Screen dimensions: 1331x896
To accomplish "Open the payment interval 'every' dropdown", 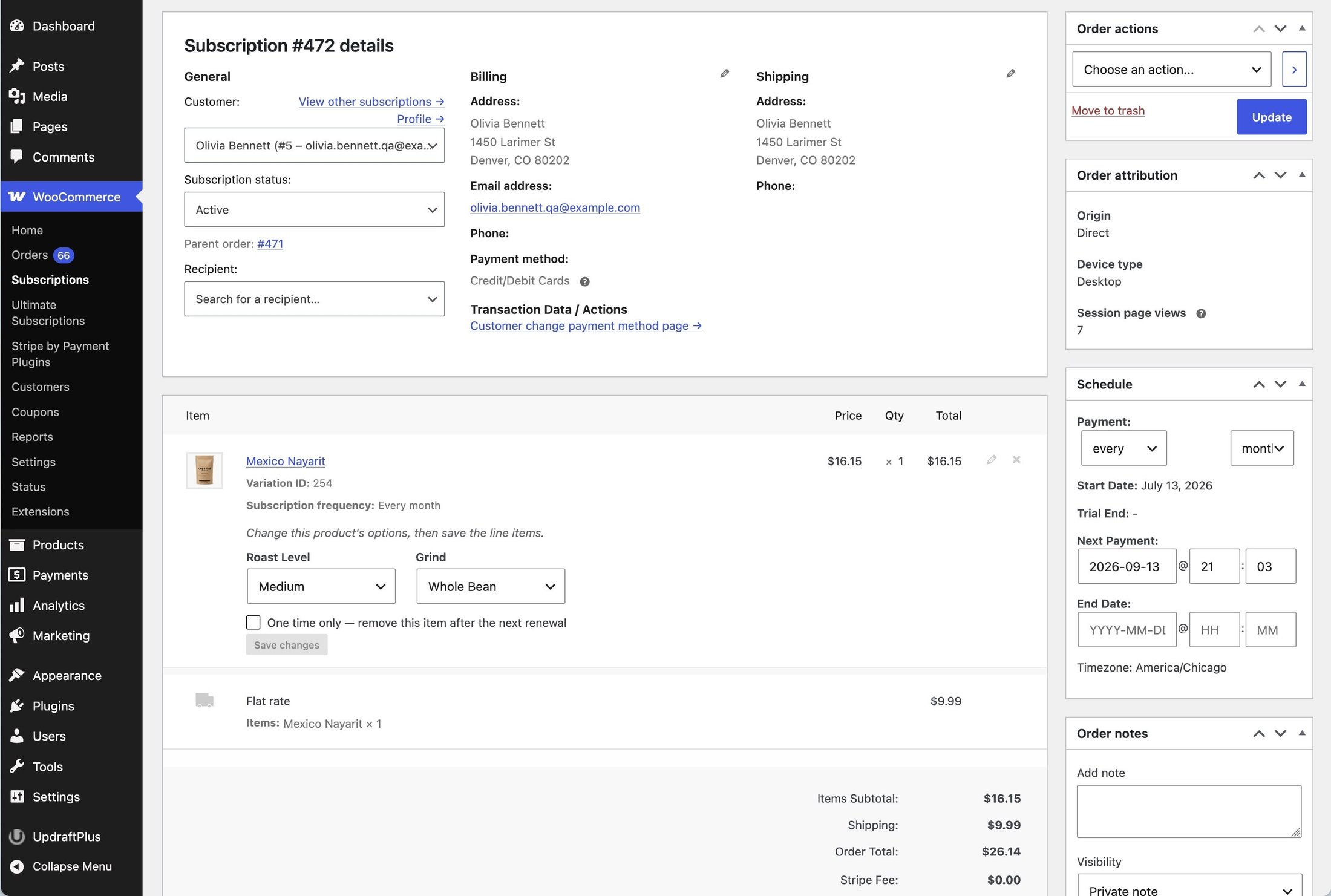I will click(x=1123, y=448).
